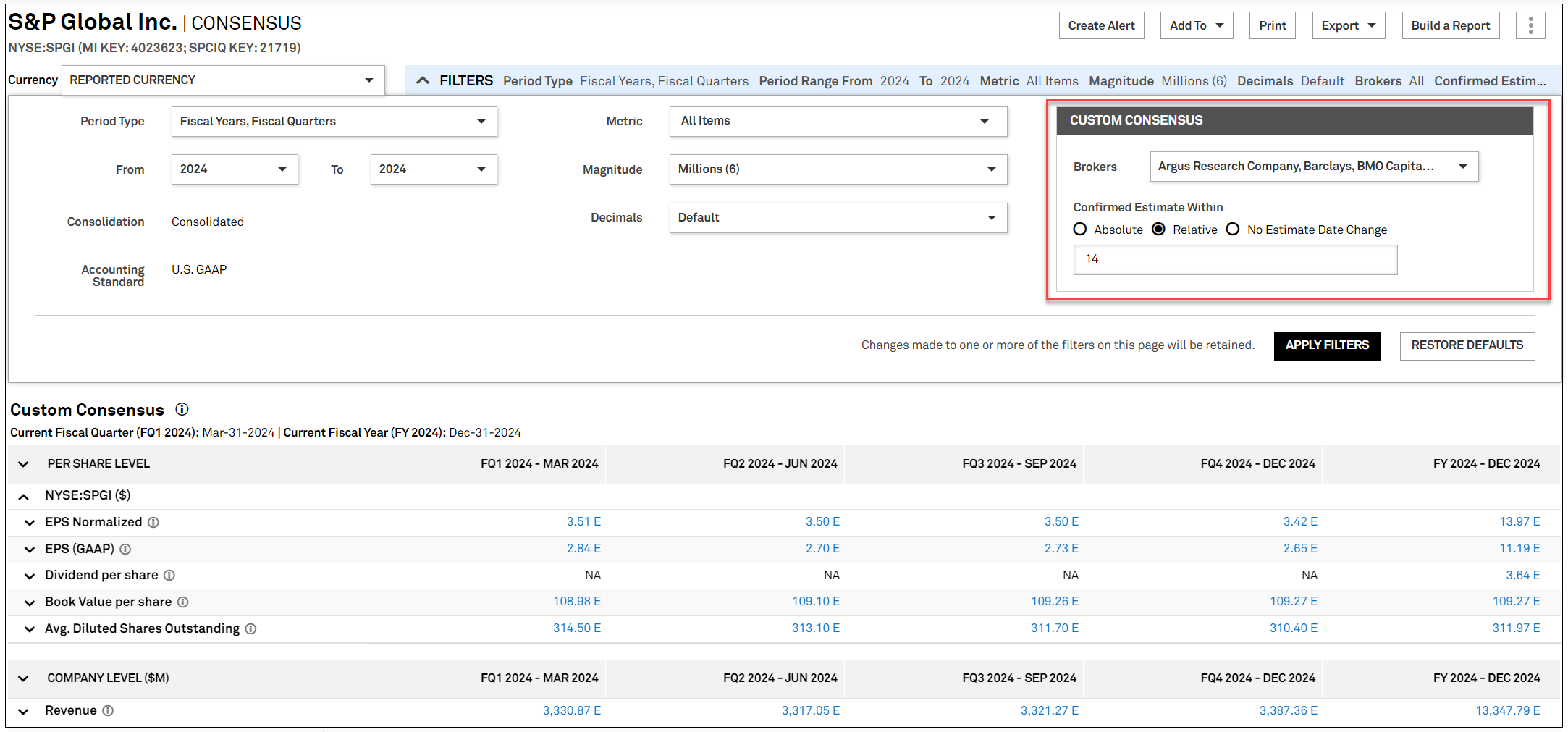
Task: Click info icon beside Avg. Diluted Shares Outstanding
Action: pyautogui.click(x=250, y=629)
